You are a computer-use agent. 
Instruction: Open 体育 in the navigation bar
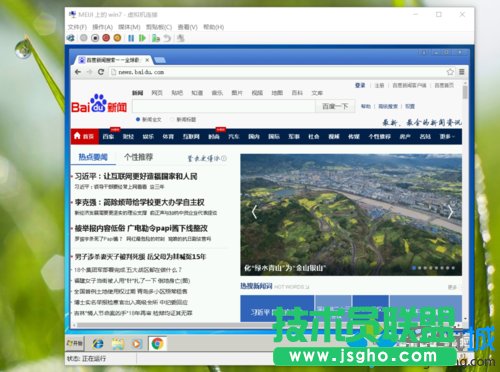click(168, 137)
